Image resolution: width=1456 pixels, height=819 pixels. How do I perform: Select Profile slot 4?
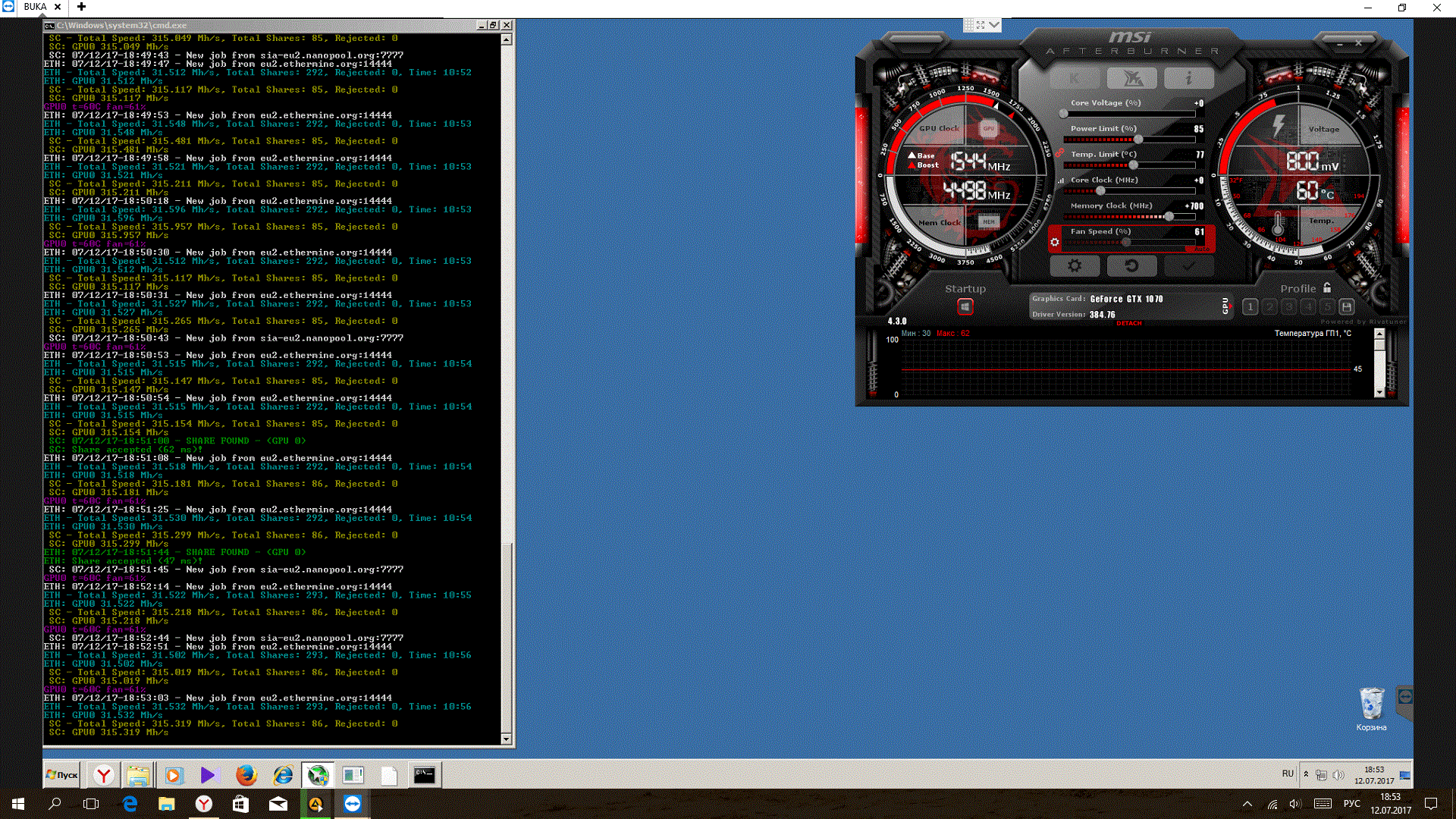(x=1308, y=306)
